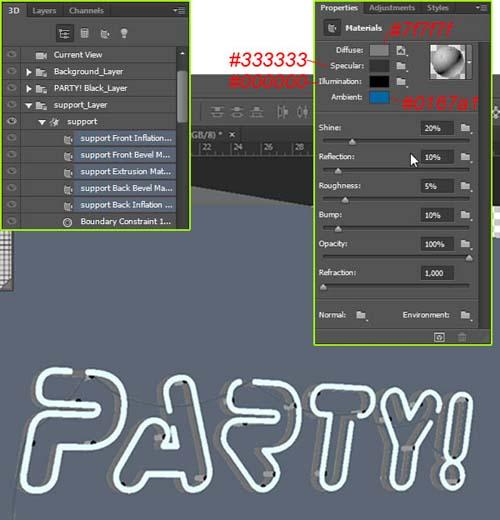Hide the support mesh

click(12, 121)
